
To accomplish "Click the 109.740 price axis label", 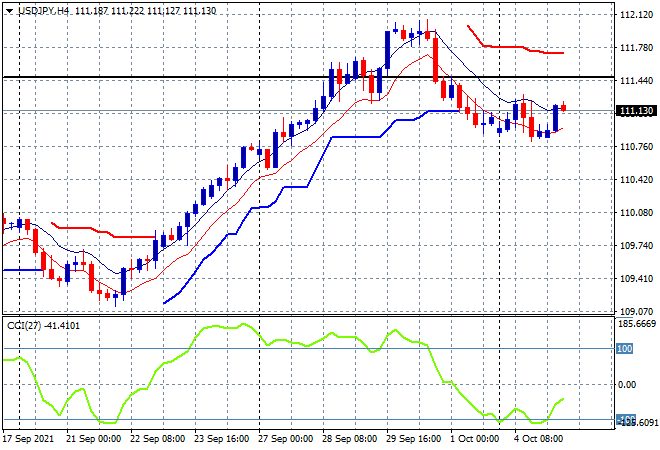I will 636,246.
